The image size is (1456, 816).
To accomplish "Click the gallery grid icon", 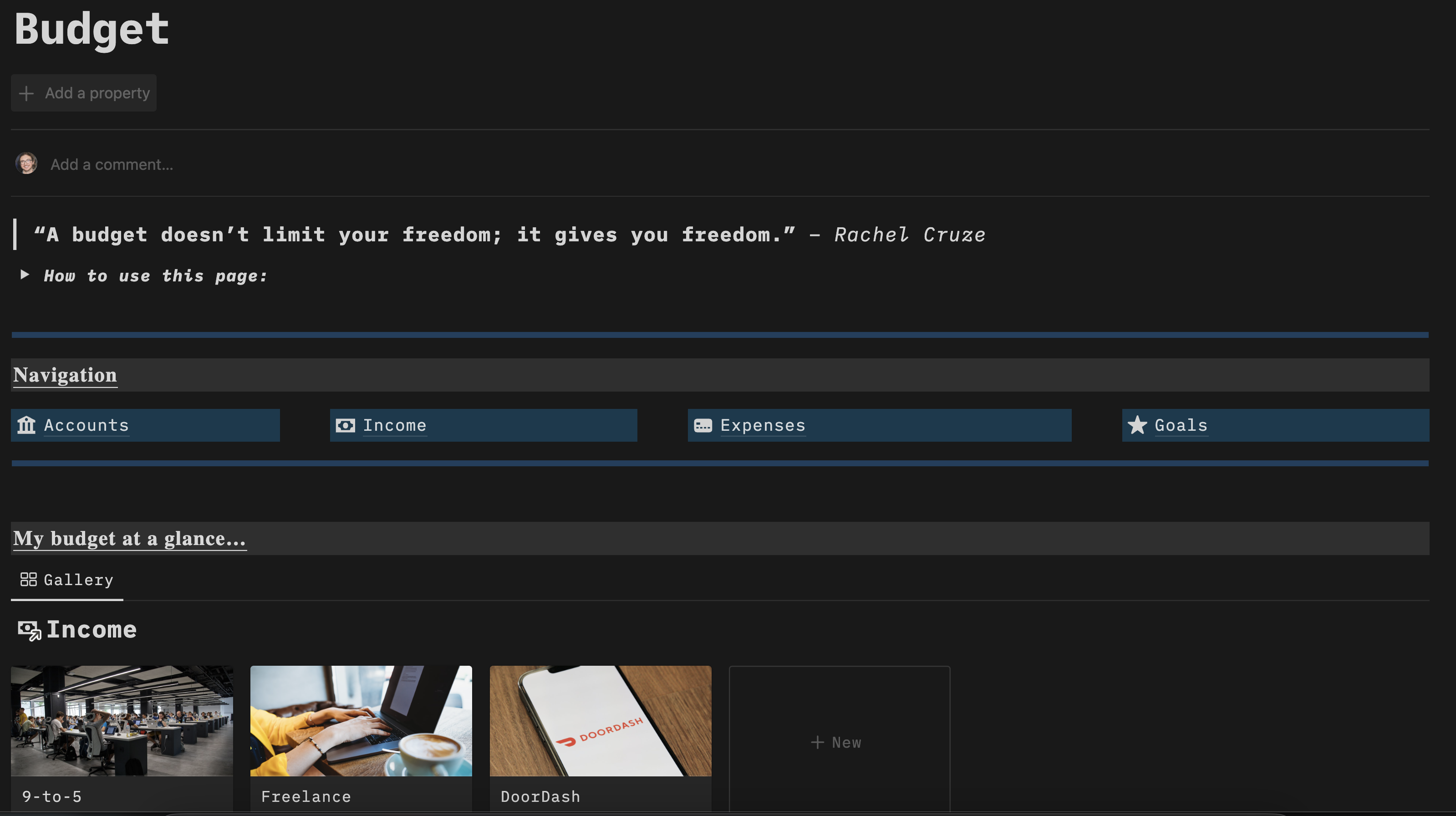I will (x=28, y=579).
